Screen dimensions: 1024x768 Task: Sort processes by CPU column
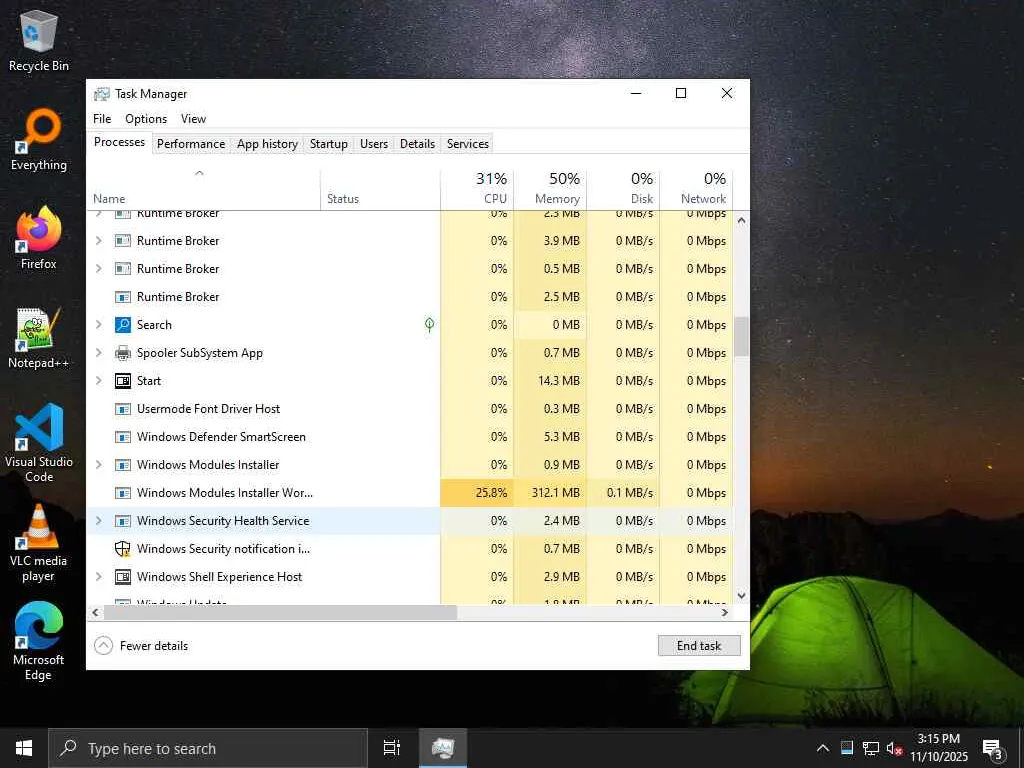(477, 189)
